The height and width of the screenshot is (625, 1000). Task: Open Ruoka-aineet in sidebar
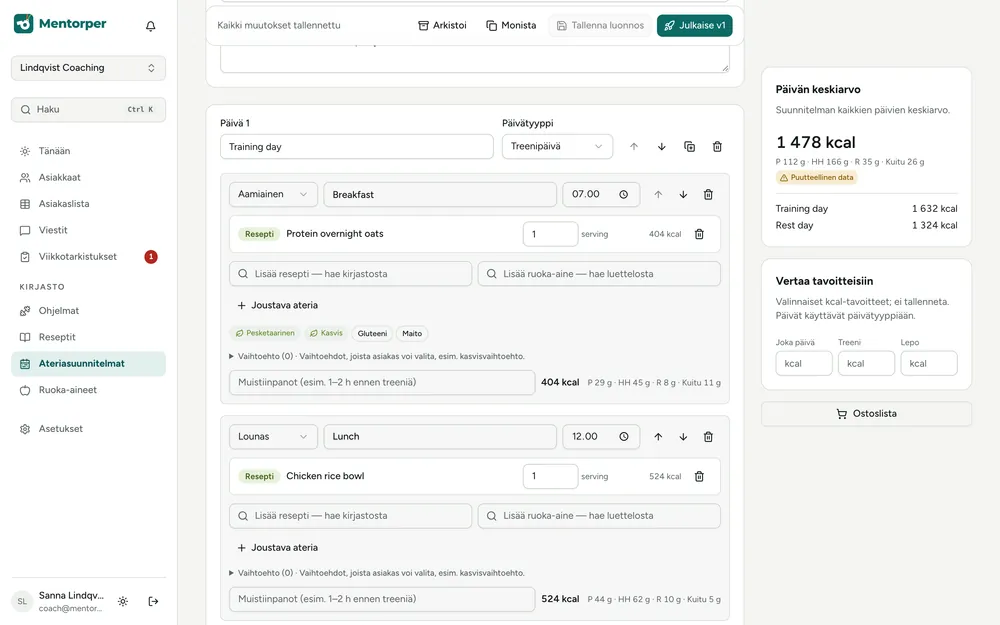(88, 390)
